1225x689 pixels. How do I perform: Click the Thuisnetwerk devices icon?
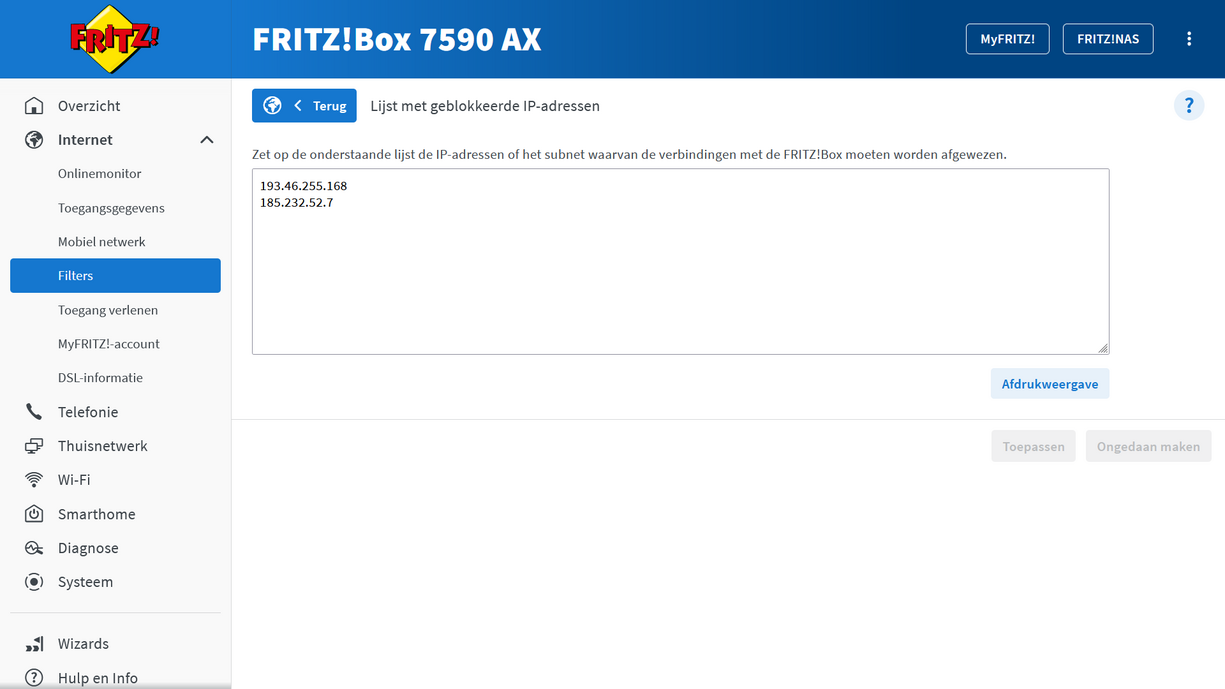[x=34, y=446]
